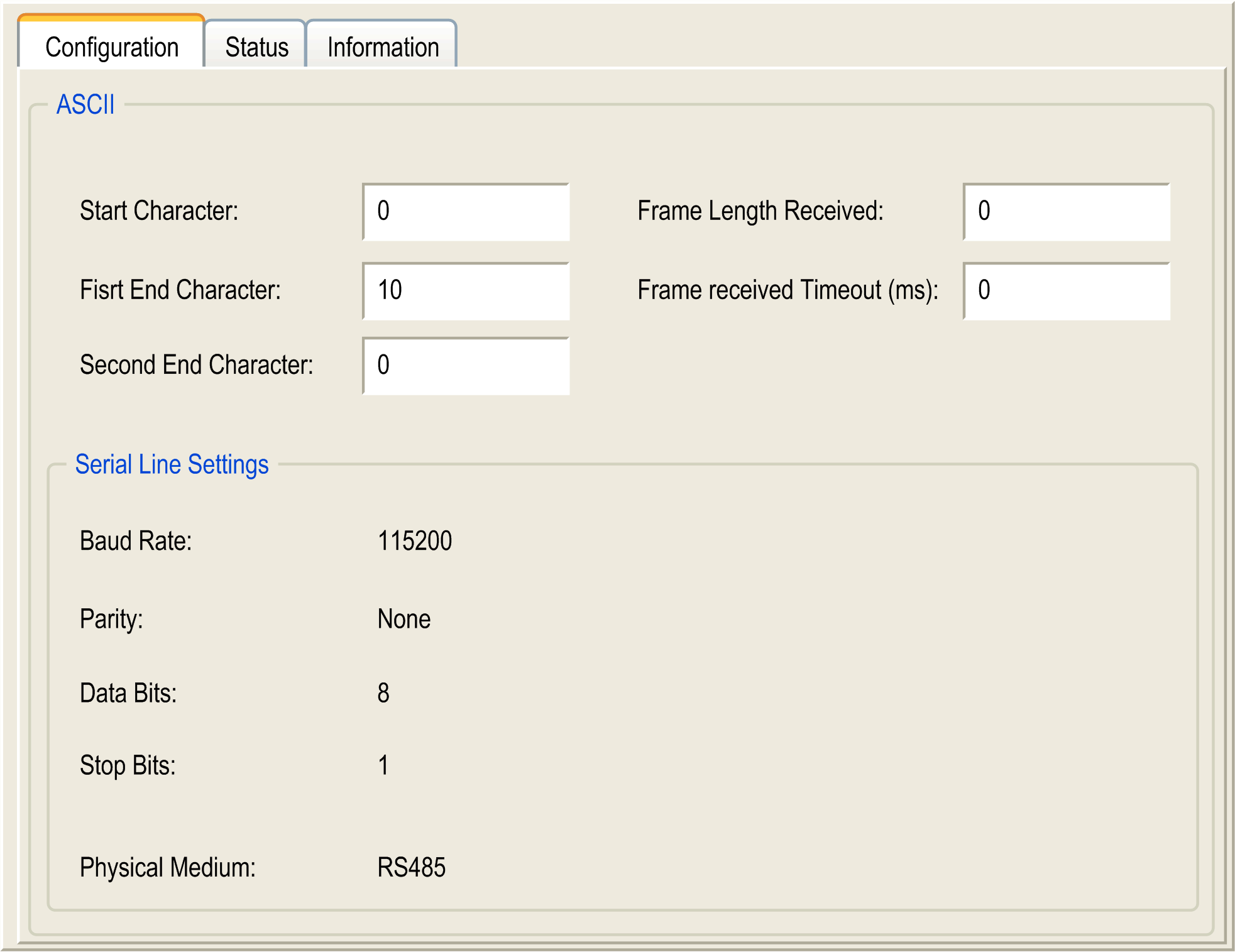This screenshot has height=952, width=1235.
Task: Click the Start Character input field
Action: tap(466, 212)
